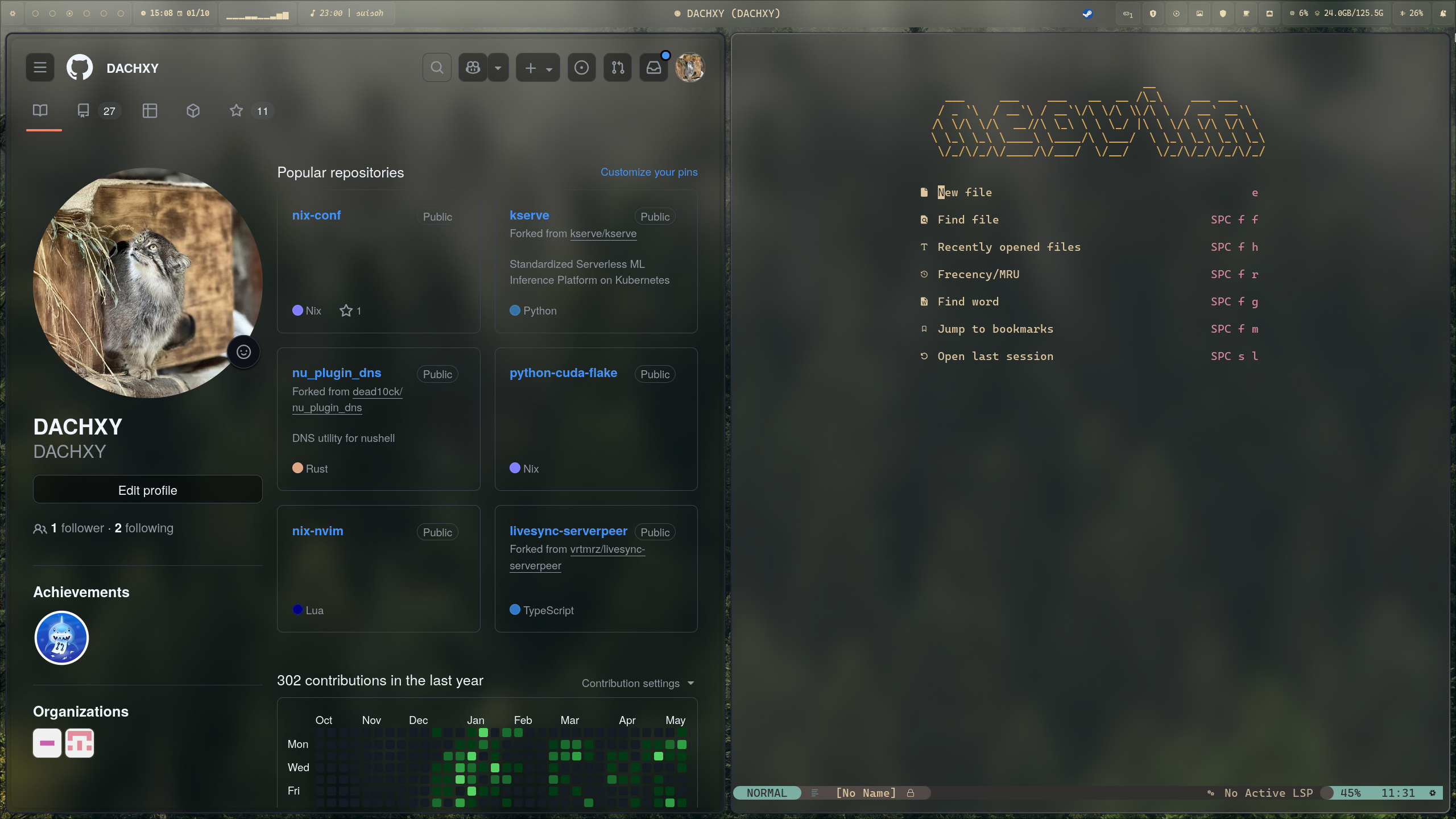Image resolution: width=1456 pixels, height=819 pixels.
Task: Switch to the Repositories tab
Action: [x=97, y=111]
